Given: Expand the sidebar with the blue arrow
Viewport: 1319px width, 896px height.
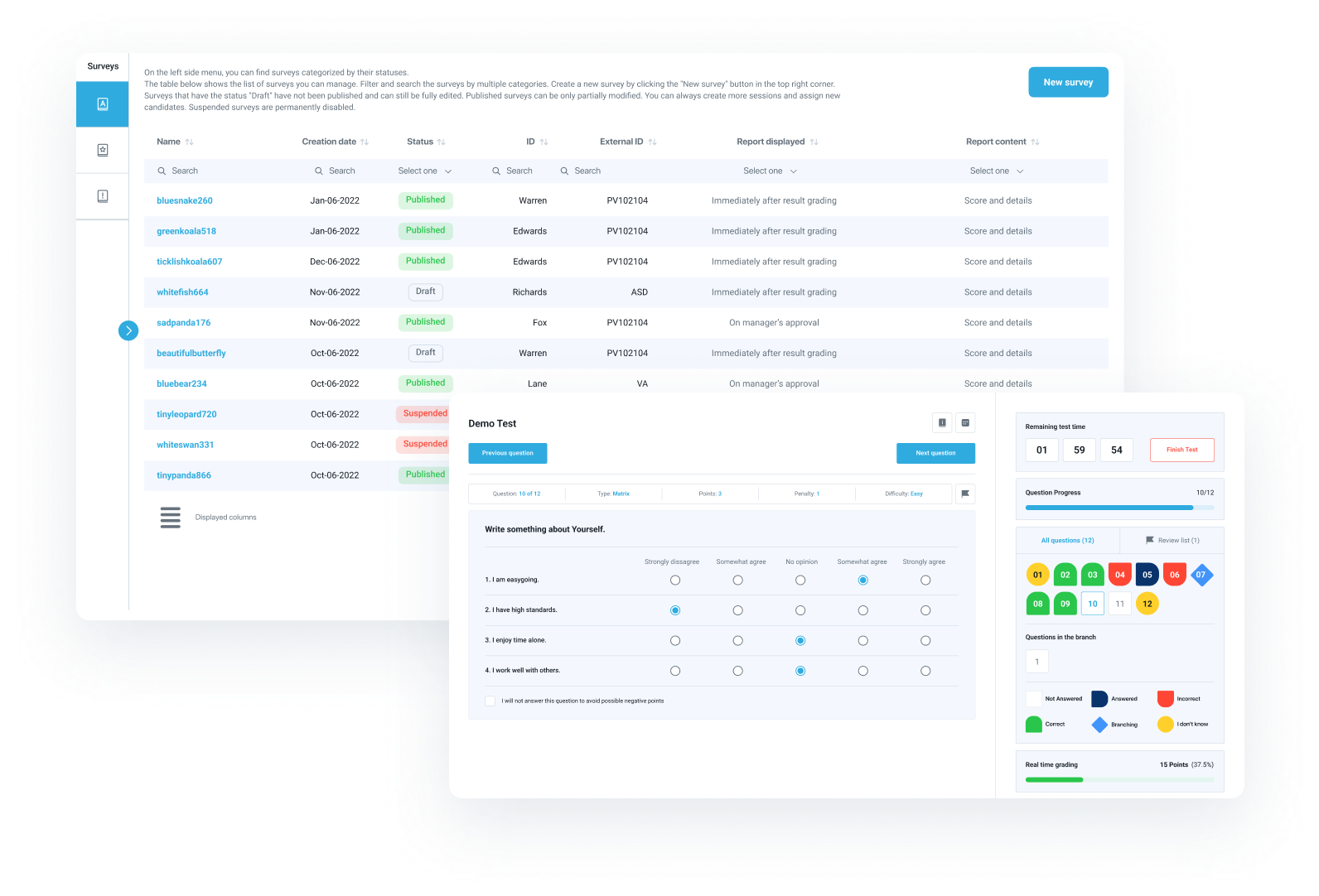Looking at the screenshot, I should click(x=128, y=330).
